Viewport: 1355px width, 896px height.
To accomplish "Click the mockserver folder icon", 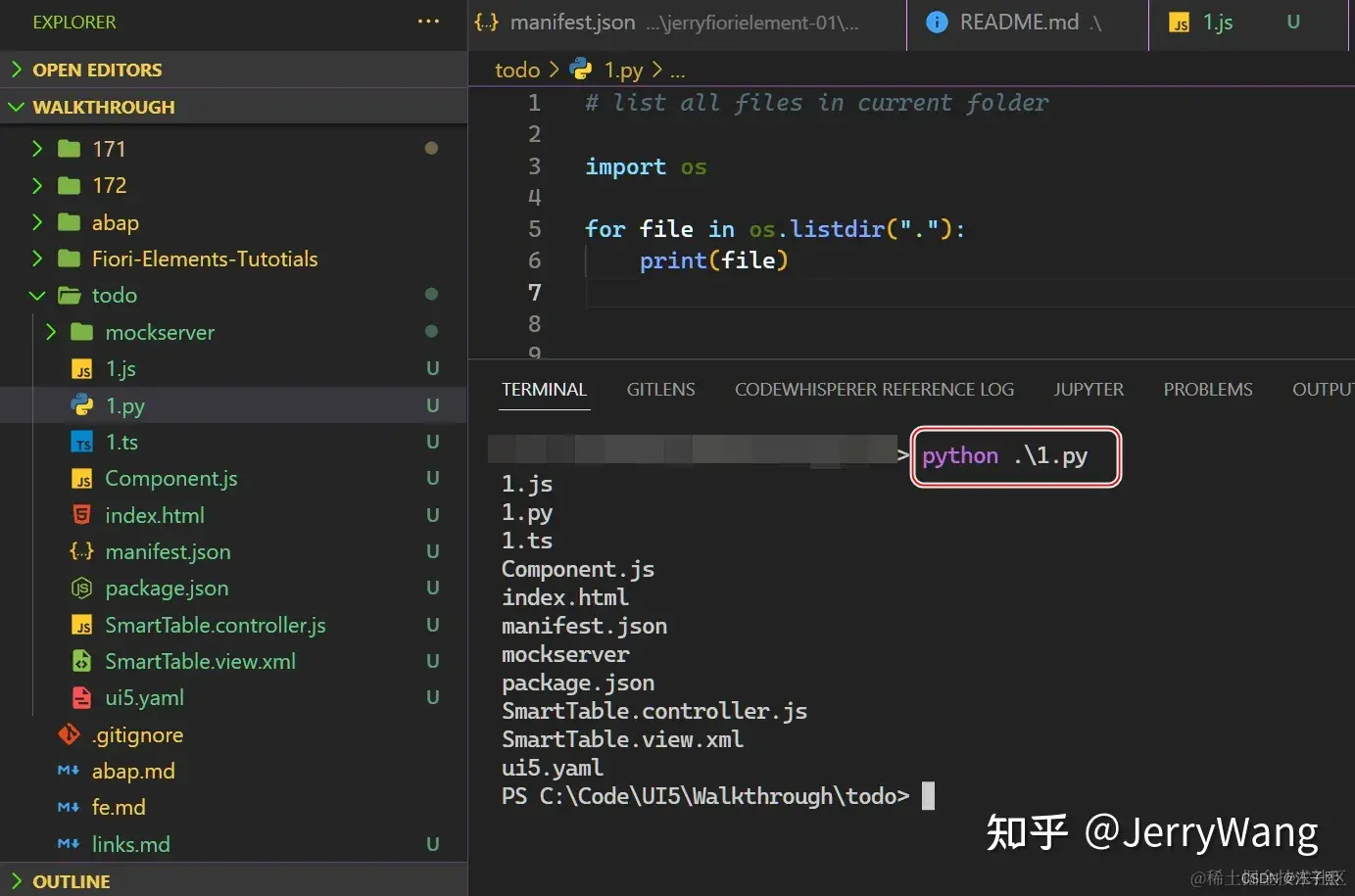I will (x=82, y=332).
